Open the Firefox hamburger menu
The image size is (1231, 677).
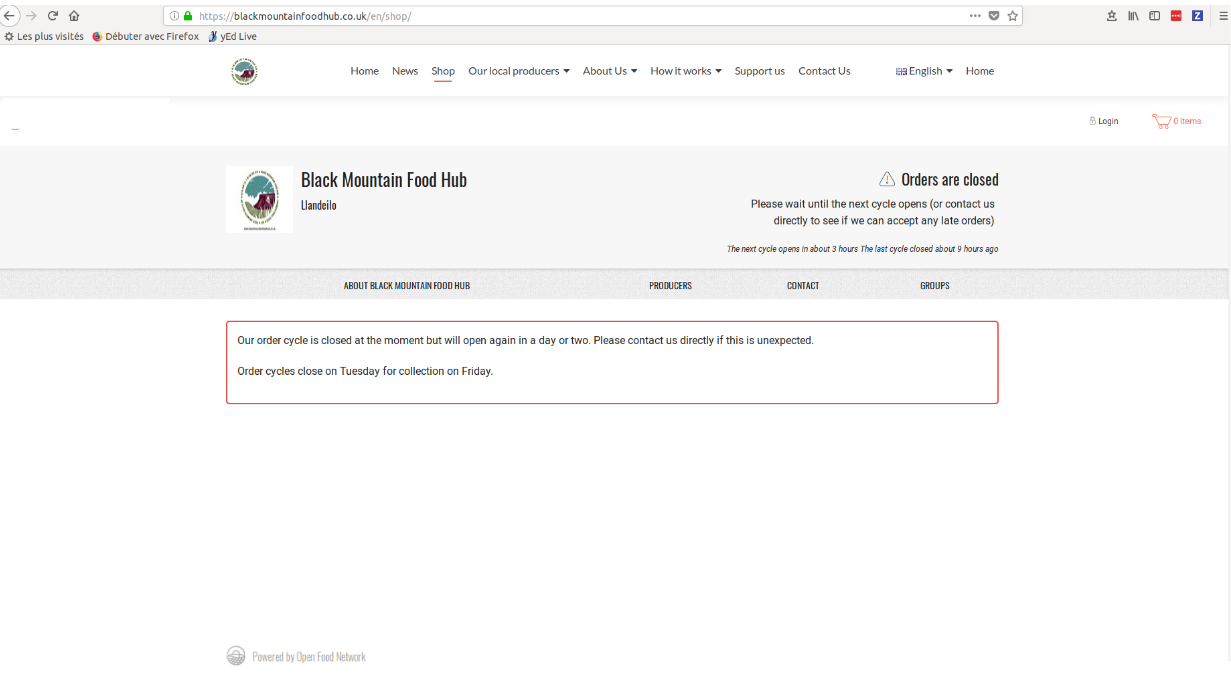point(1223,16)
